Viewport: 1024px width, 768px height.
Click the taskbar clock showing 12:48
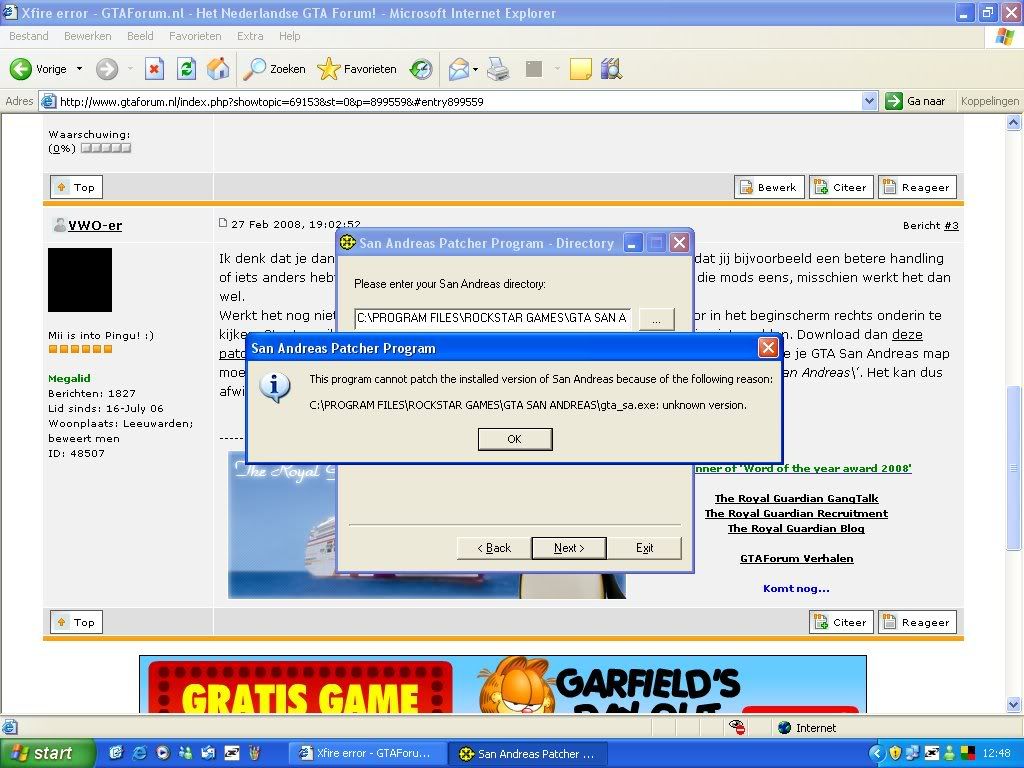[995, 753]
